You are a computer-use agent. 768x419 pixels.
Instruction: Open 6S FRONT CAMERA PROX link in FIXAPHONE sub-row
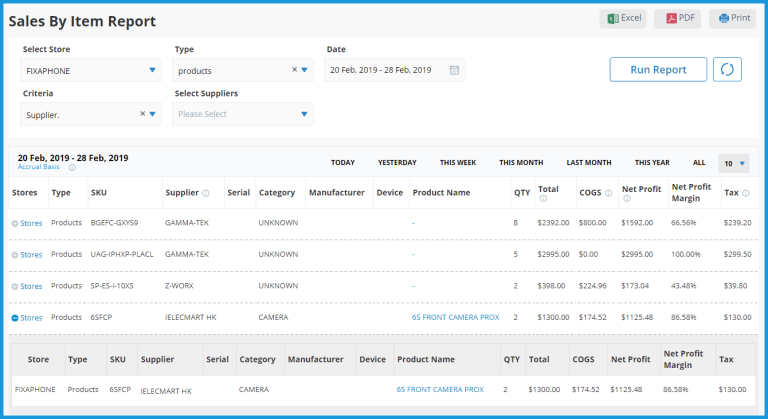(x=440, y=390)
